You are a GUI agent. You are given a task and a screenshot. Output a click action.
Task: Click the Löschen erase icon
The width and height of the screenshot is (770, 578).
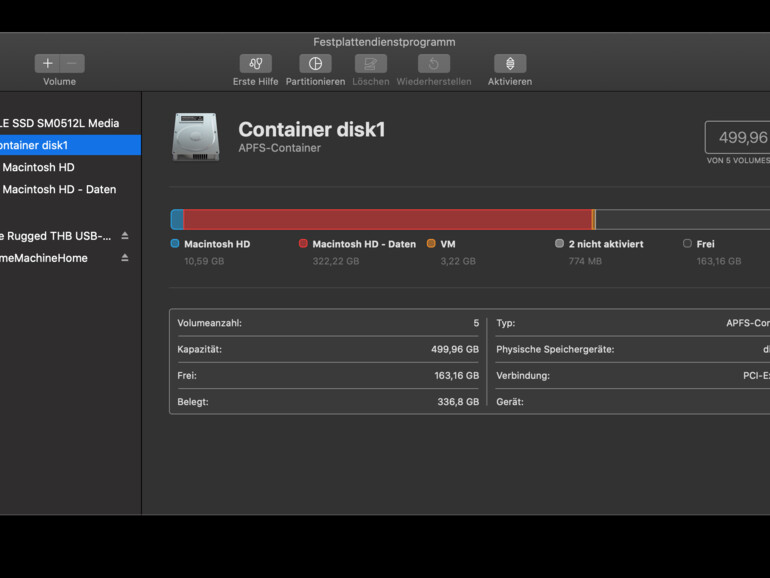pos(371,63)
